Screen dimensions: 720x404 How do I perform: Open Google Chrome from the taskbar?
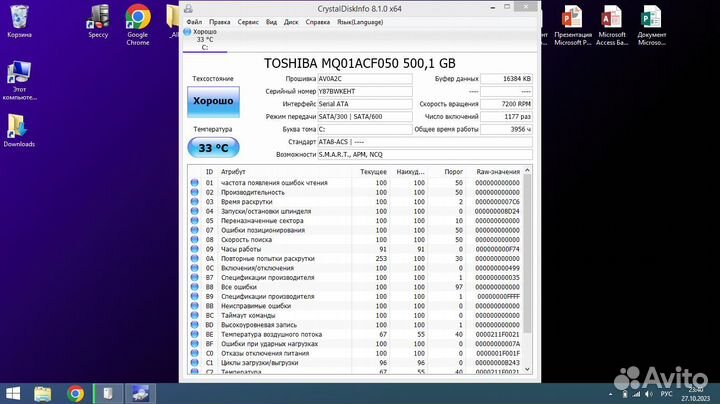76,394
